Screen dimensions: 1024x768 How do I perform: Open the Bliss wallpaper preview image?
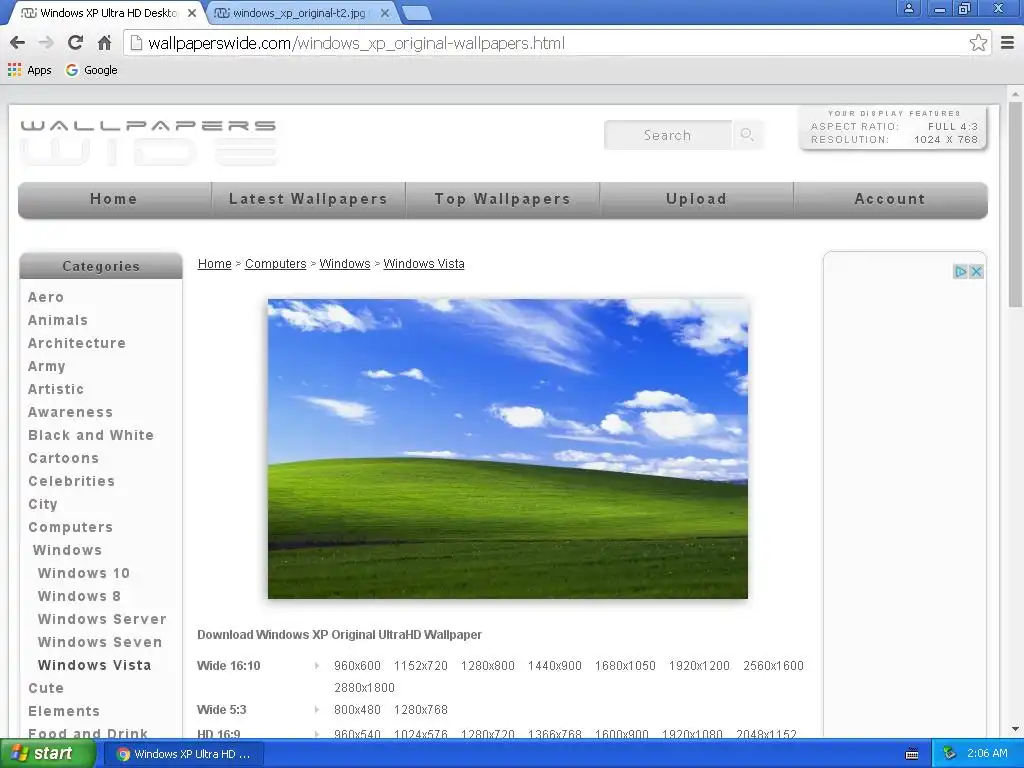[507, 449]
